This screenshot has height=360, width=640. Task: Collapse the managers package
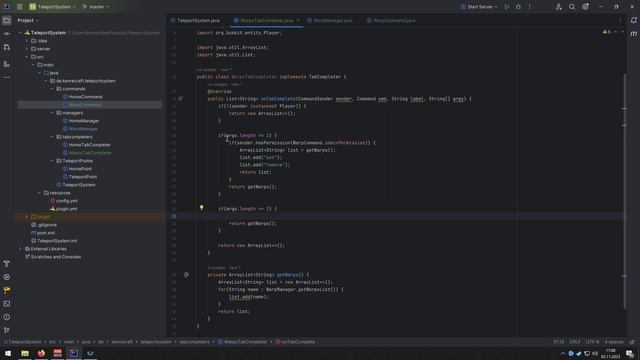[52, 113]
